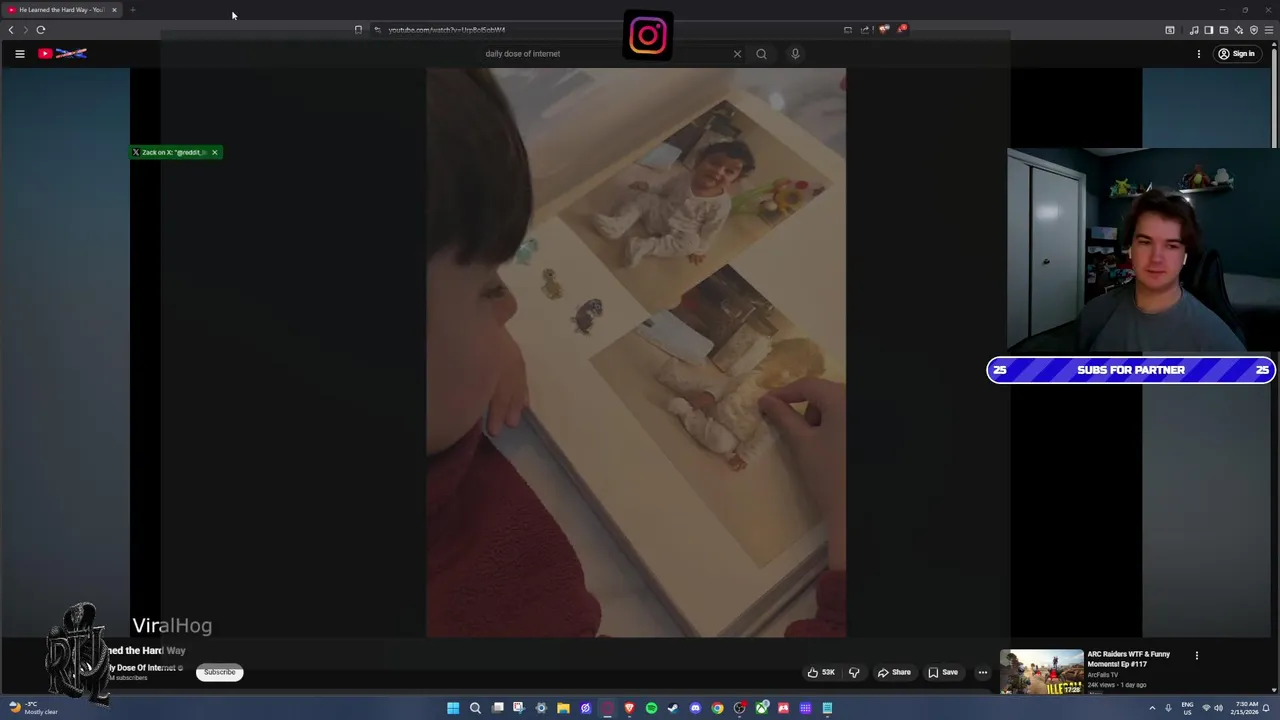
Task: Open volume control in system tray
Action: (1218, 708)
